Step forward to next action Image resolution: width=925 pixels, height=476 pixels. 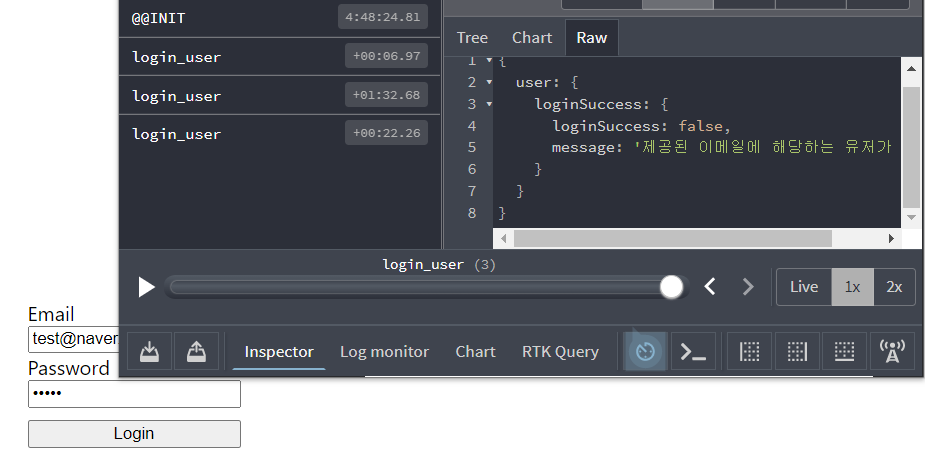coord(747,287)
